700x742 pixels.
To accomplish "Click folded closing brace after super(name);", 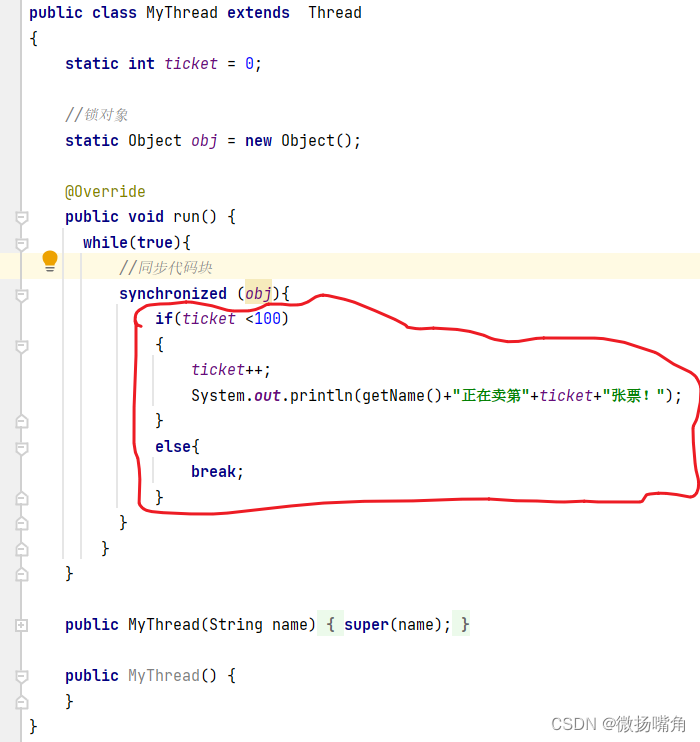I will [461, 624].
